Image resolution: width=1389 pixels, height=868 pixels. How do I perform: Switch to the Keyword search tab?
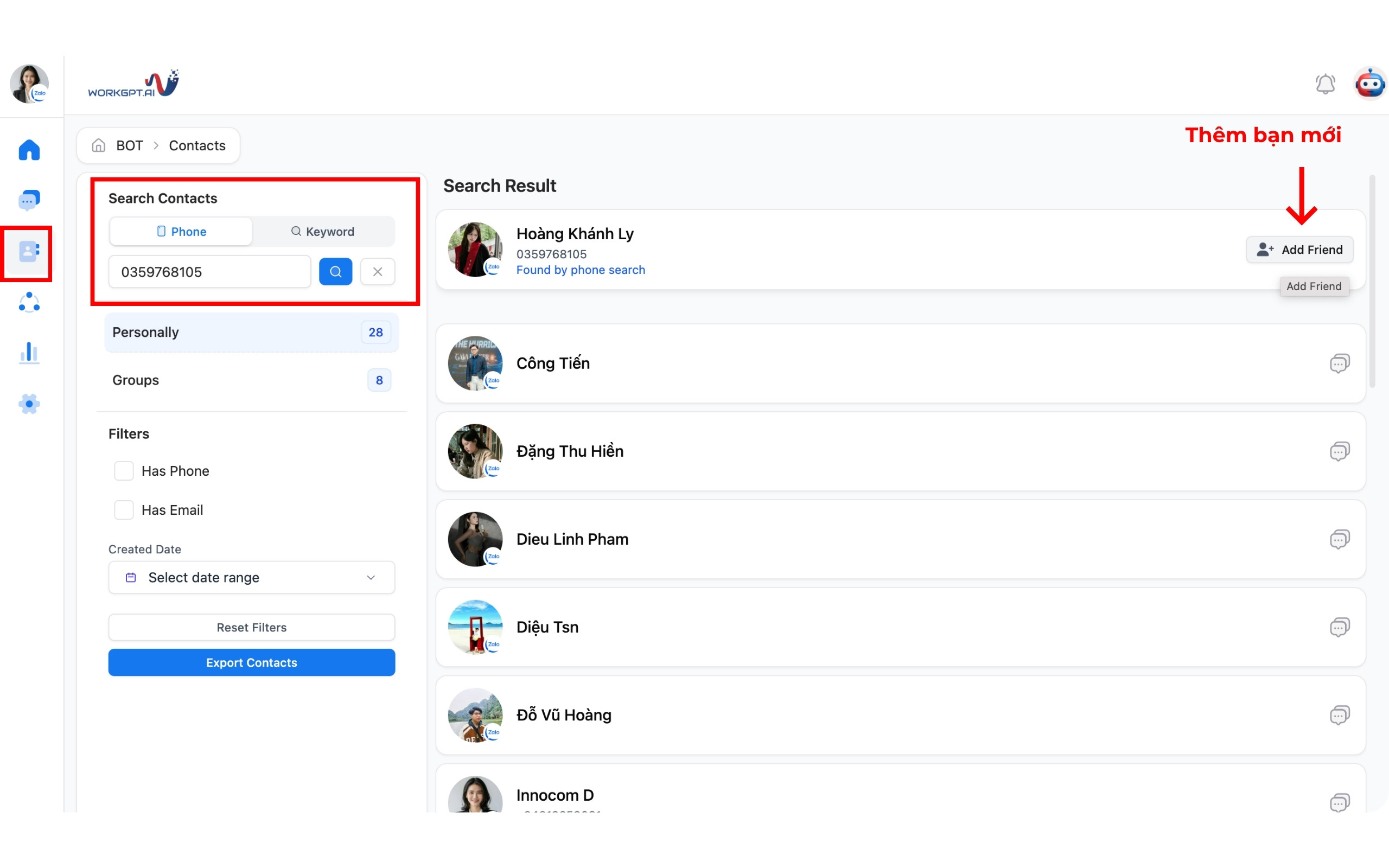323,231
